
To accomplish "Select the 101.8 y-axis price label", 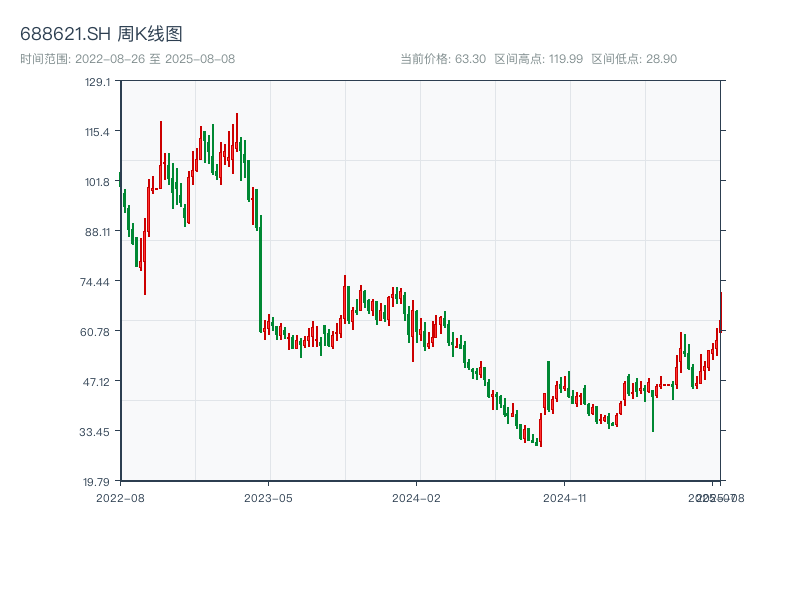I will (x=96, y=182).
